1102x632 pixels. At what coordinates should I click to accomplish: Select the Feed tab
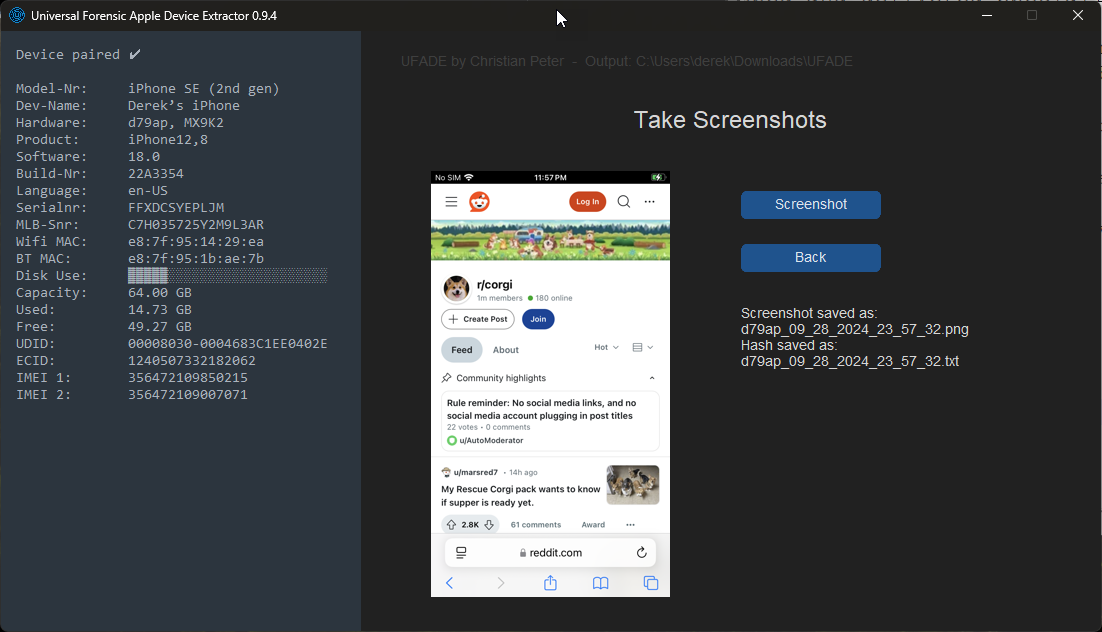point(462,350)
